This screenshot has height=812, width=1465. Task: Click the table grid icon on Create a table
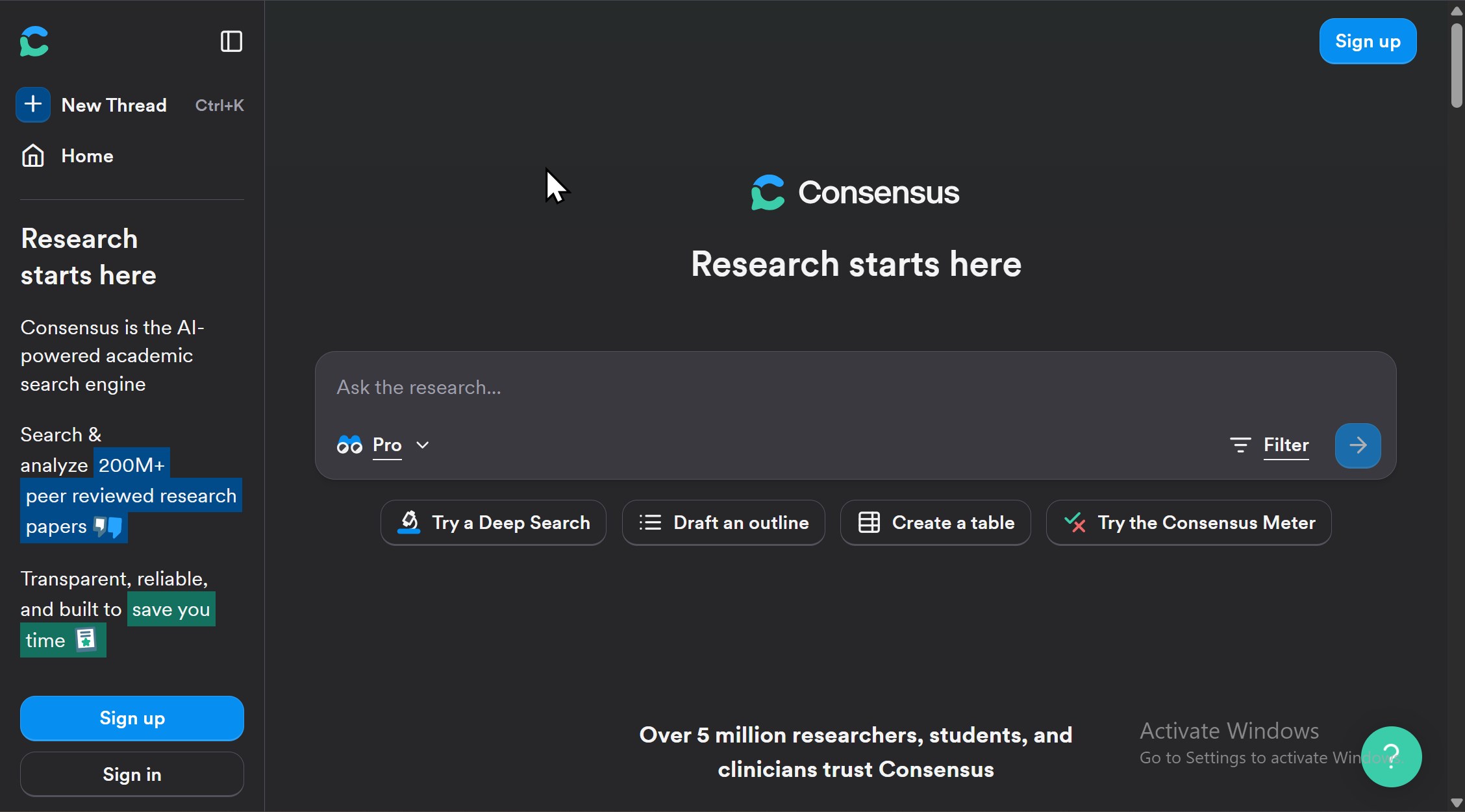869,523
